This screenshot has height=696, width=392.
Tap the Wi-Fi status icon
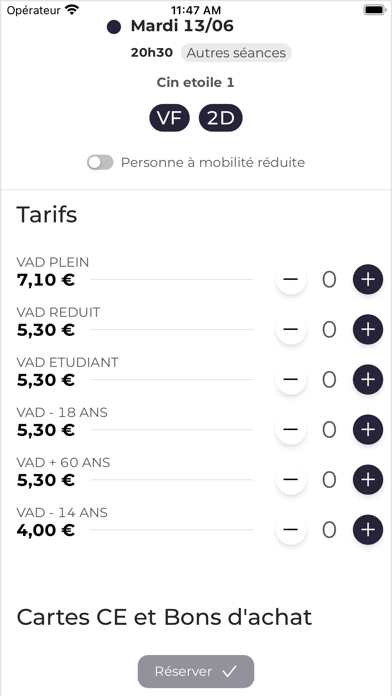(72, 9)
